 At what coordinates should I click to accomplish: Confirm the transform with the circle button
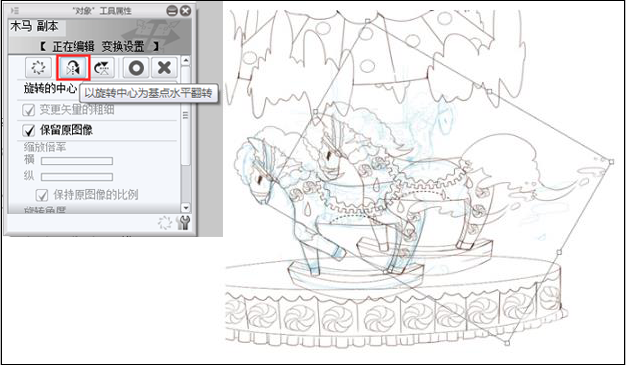tap(136, 67)
